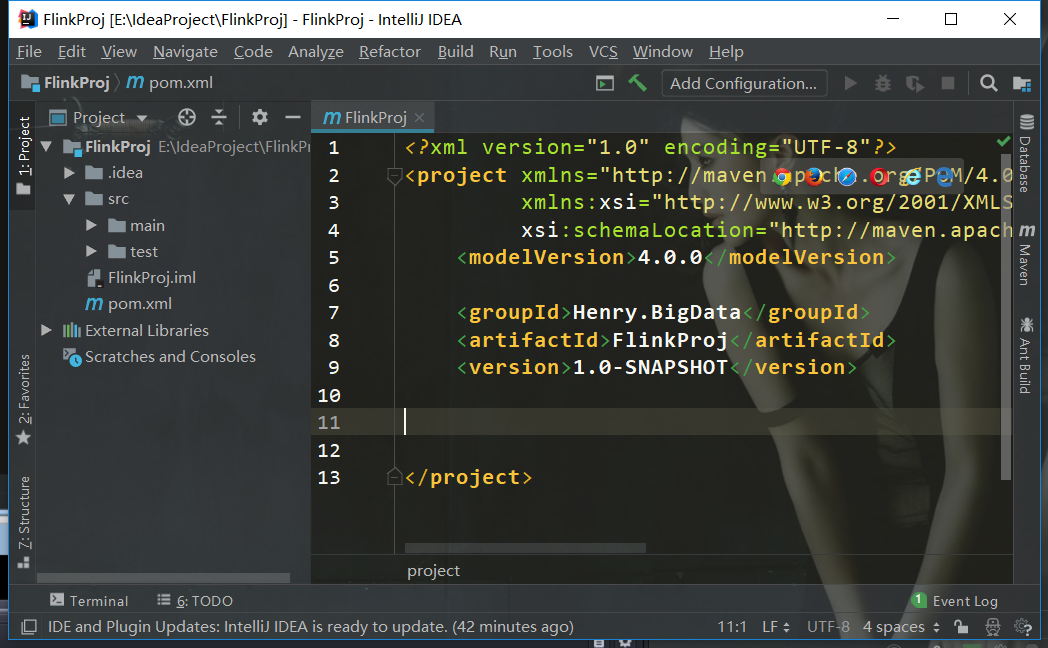Image resolution: width=1048 pixels, height=648 pixels.
Task: Select the FlinkProj editor tab
Action: click(x=373, y=118)
